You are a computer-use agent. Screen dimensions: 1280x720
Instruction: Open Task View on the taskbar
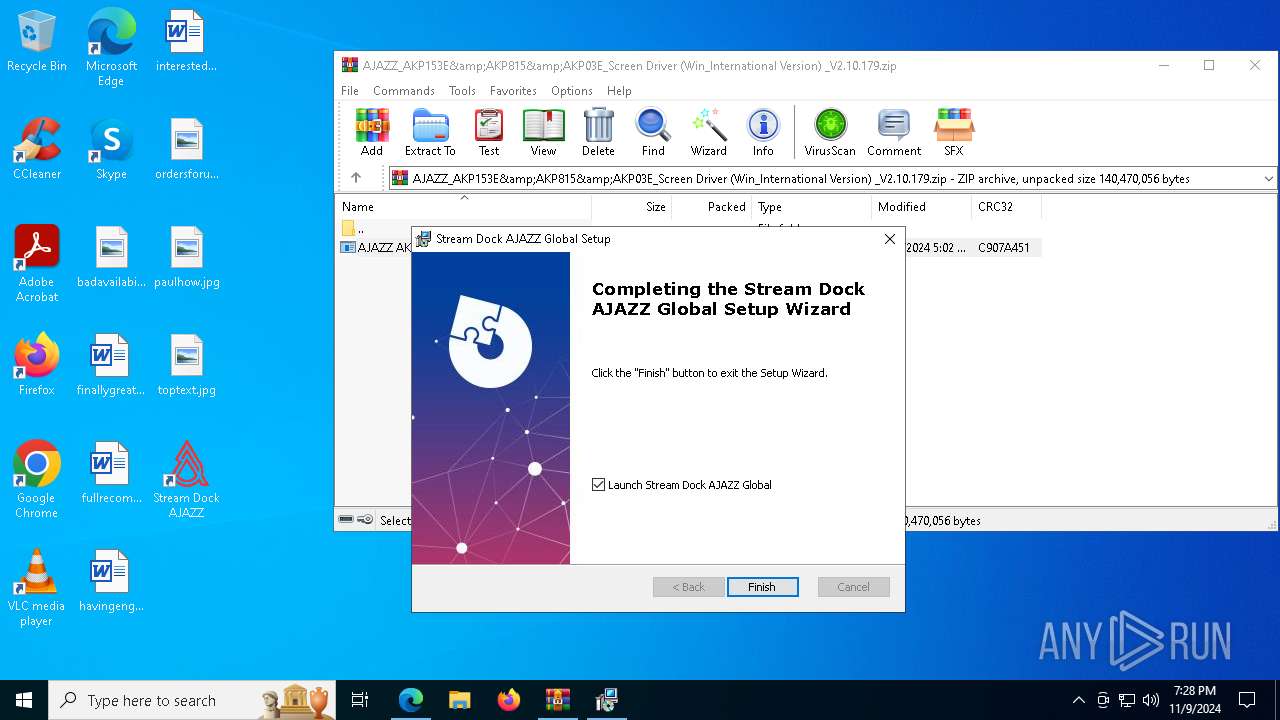pos(360,700)
